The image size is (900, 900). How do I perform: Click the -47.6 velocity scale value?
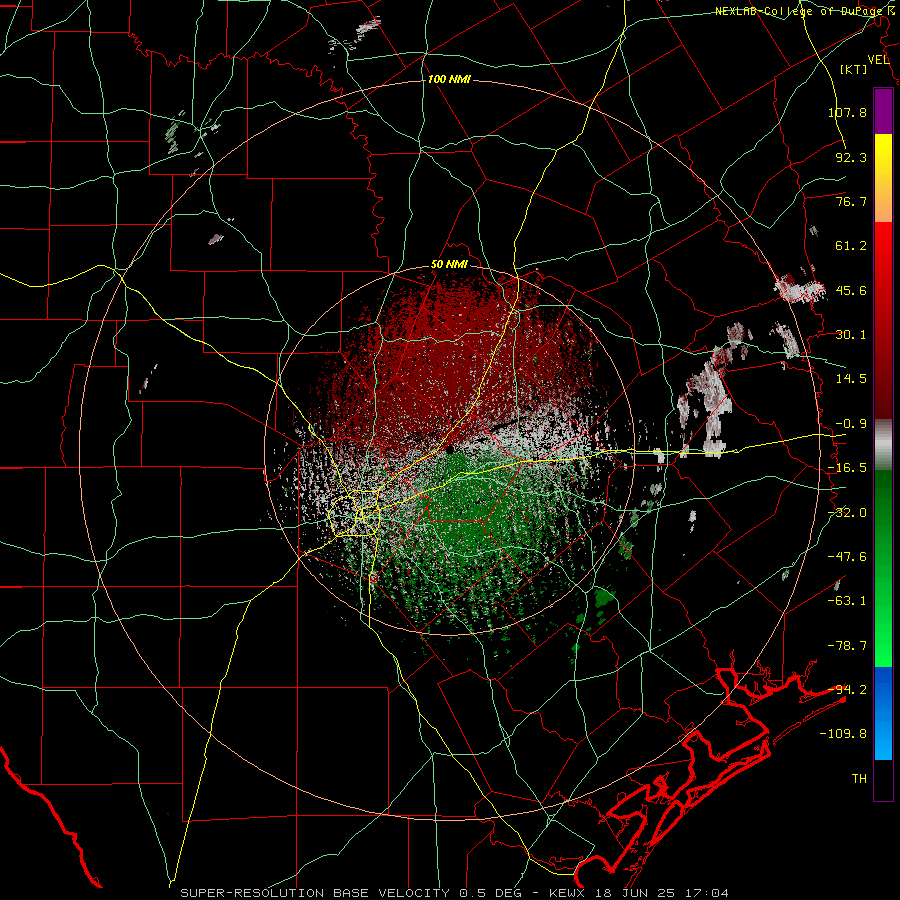847,557
